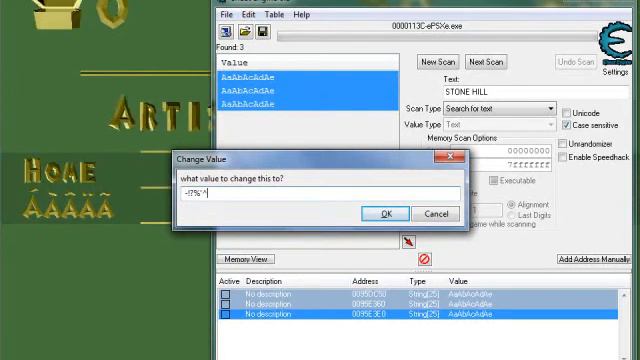Open the File menu
640x360 pixels.
[227, 15]
